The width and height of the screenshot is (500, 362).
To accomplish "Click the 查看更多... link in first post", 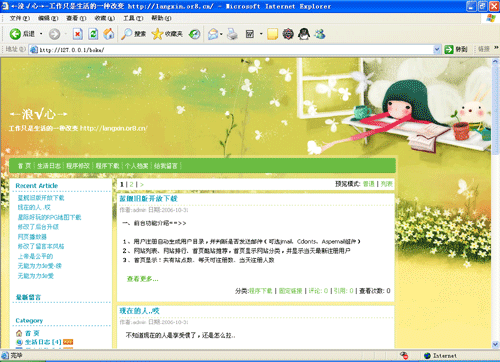I will coord(143,279).
